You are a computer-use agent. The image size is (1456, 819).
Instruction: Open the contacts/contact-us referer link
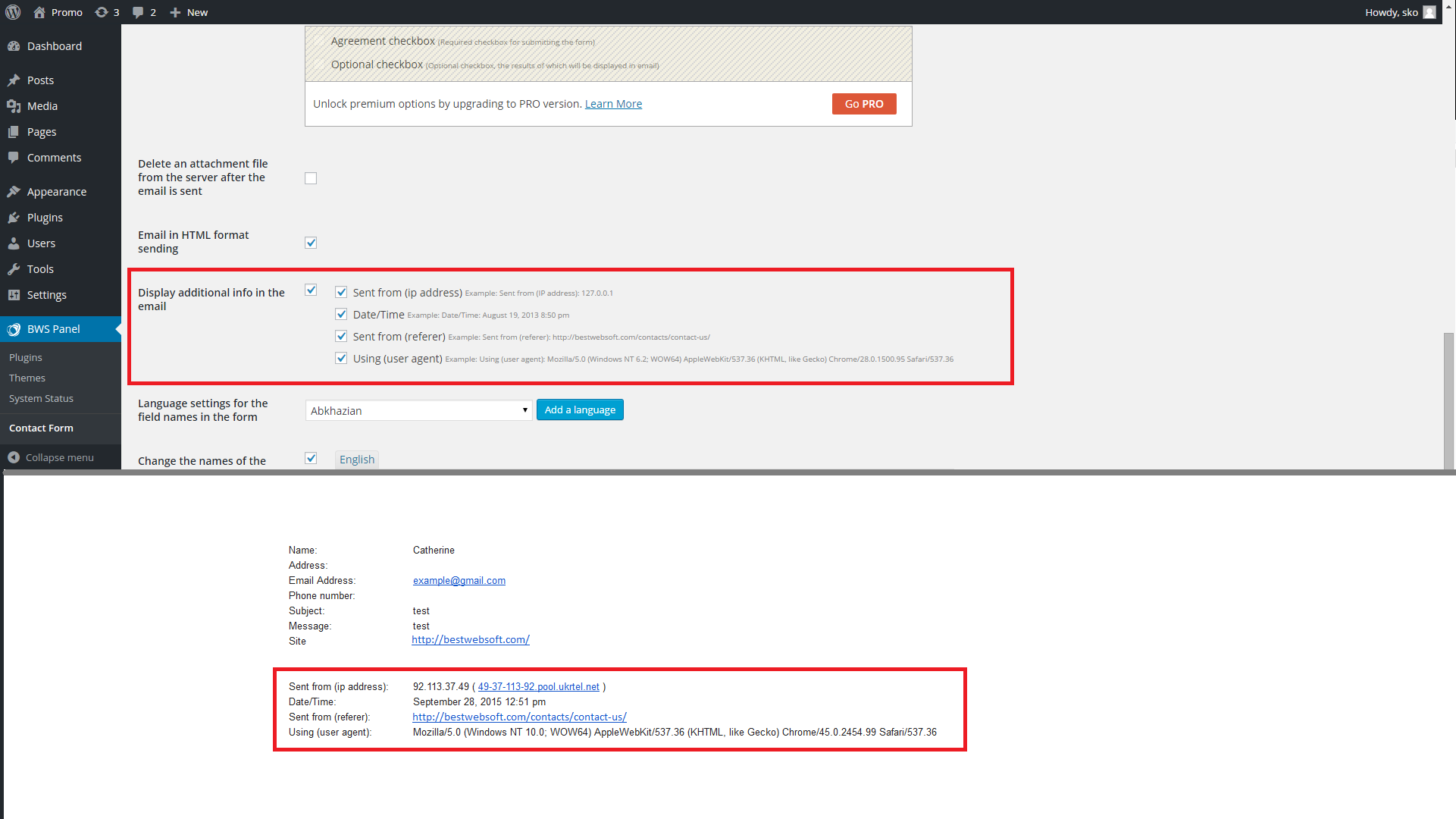(519, 717)
